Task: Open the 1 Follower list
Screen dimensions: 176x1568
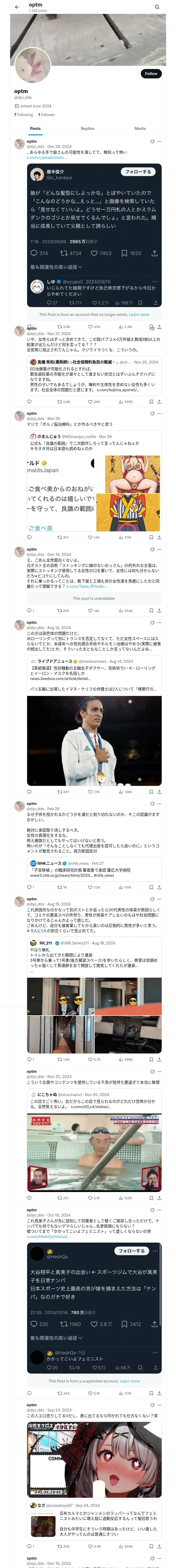Action: tap(46, 114)
